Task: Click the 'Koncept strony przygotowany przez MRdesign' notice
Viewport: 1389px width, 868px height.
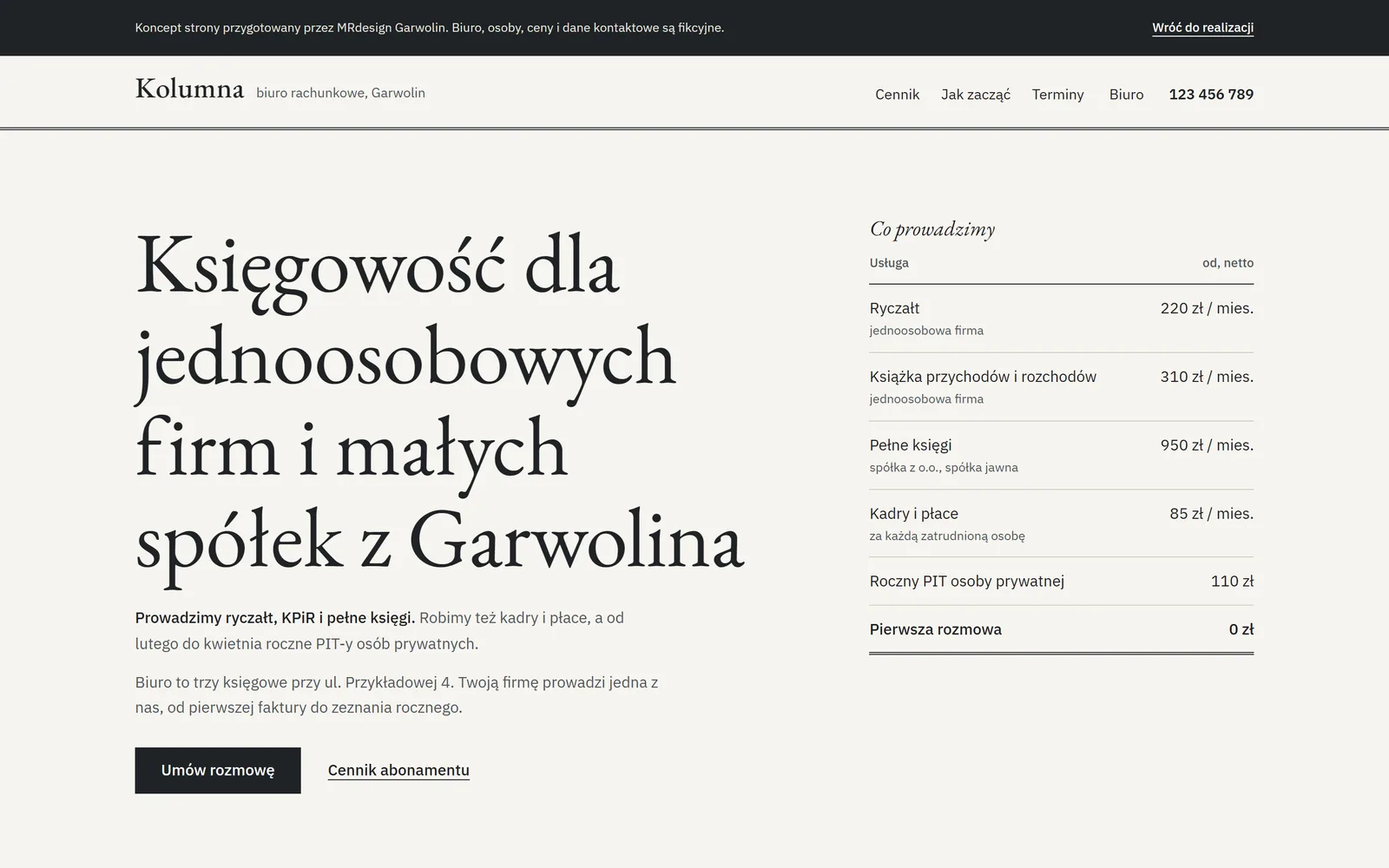Action: click(x=430, y=28)
